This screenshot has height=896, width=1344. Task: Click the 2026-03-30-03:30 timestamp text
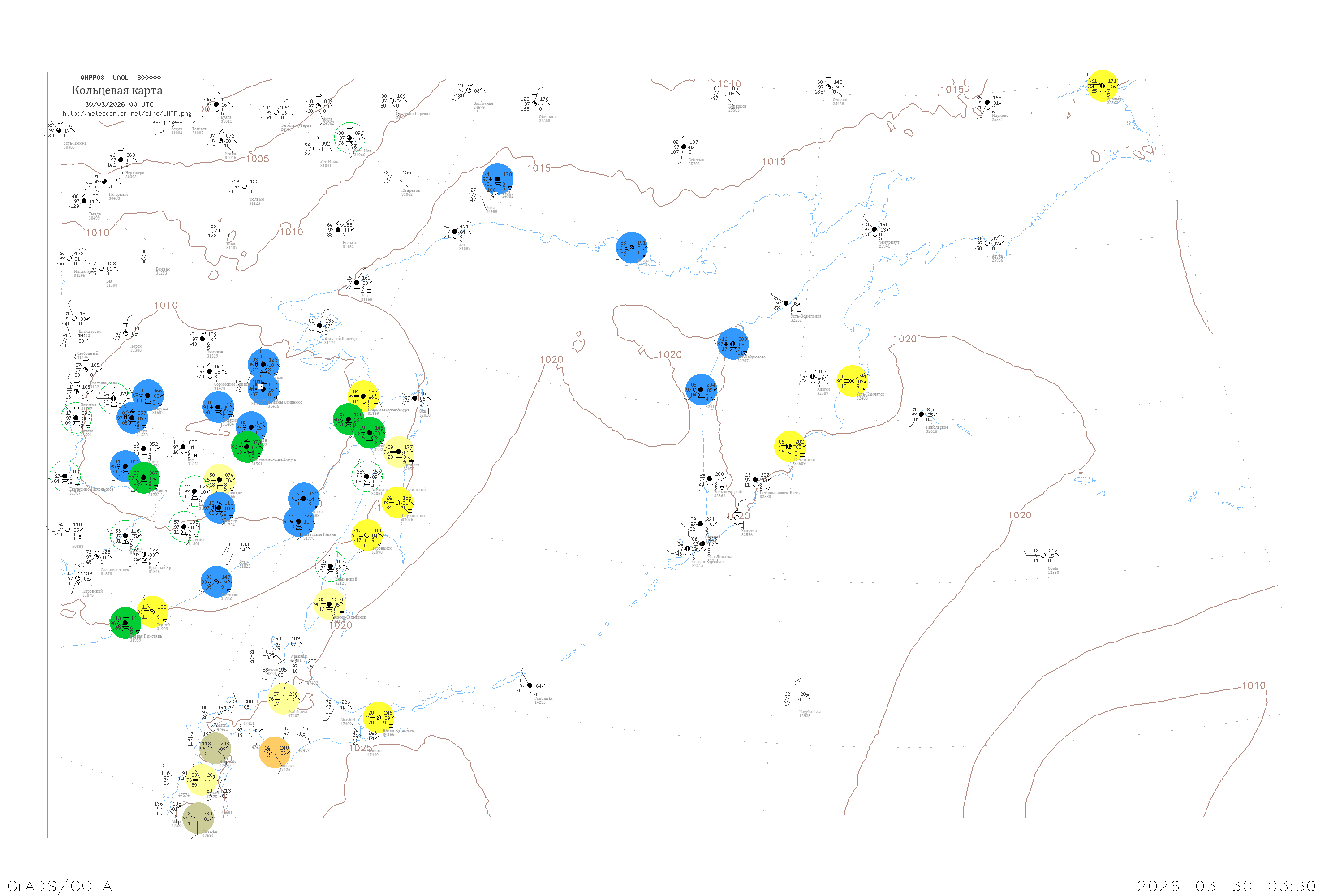tap(1226, 885)
